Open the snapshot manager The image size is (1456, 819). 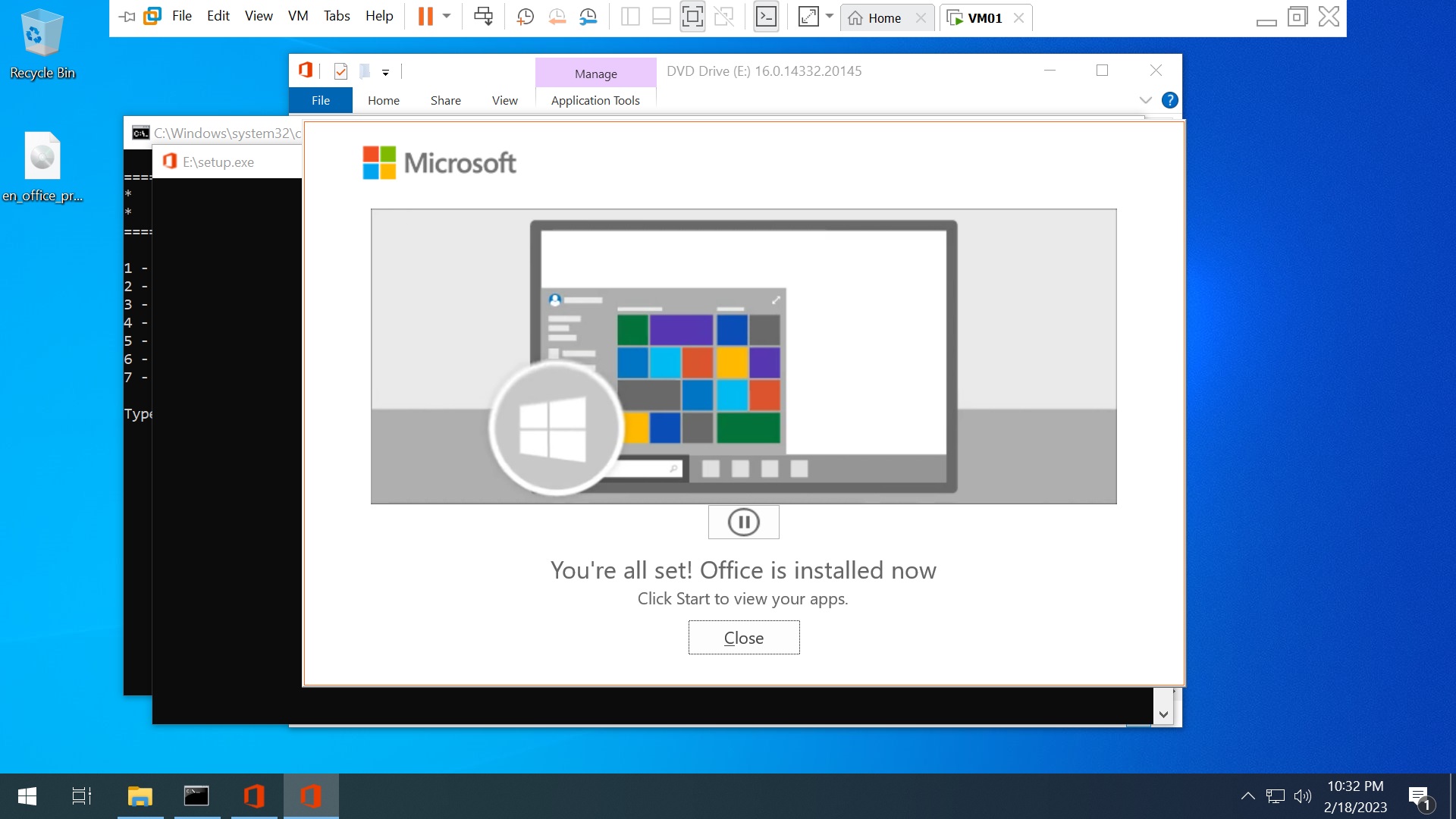tap(588, 17)
